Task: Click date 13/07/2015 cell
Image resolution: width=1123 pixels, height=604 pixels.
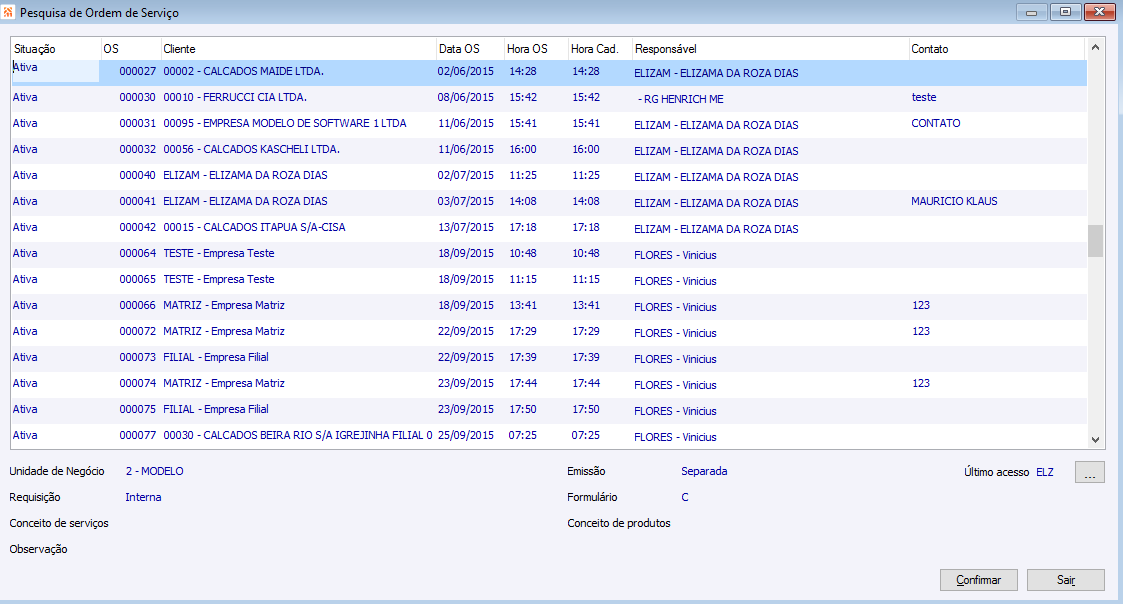Action: pos(466,227)
